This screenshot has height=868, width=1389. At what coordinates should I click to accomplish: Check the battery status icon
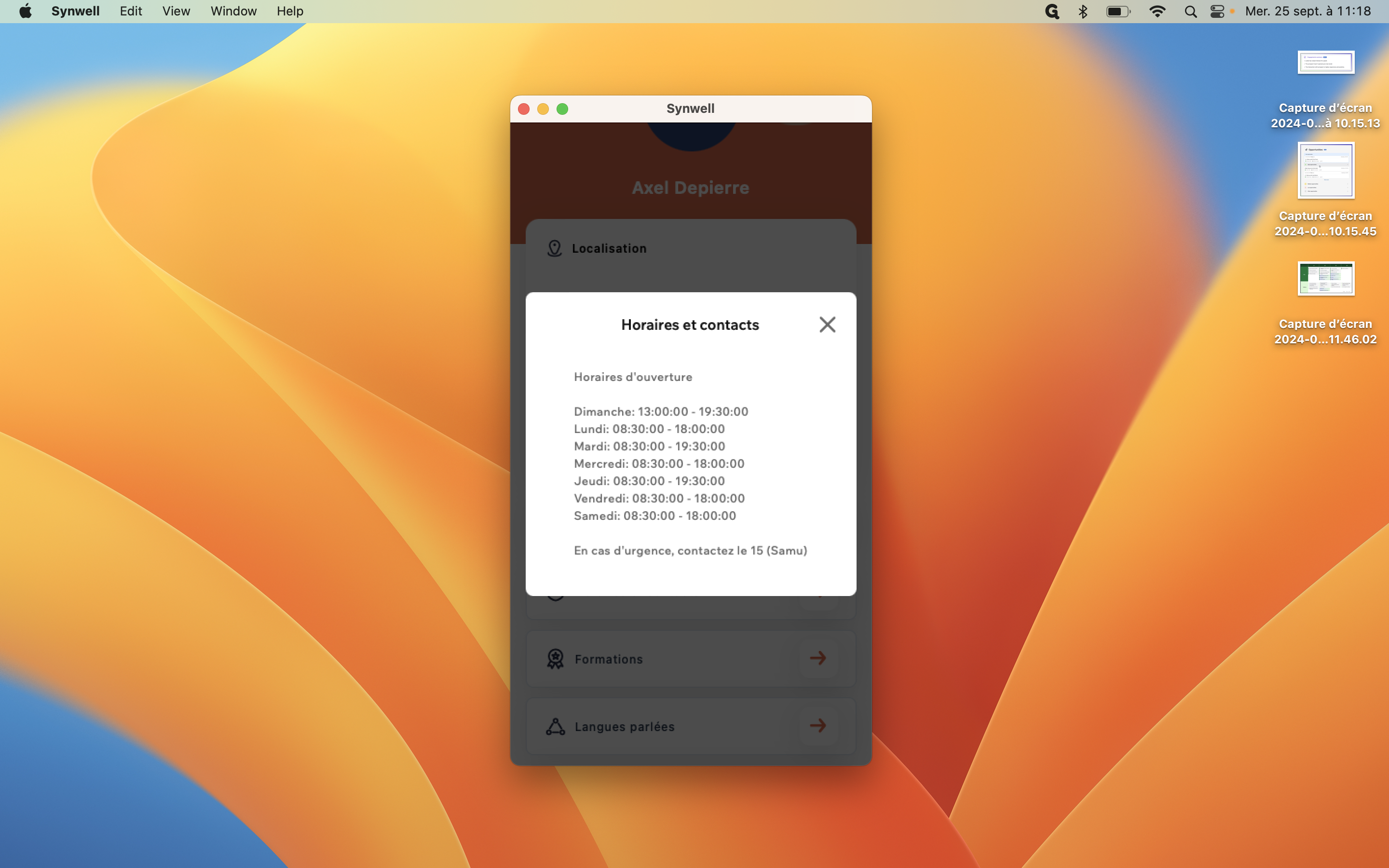[1118, 11]
